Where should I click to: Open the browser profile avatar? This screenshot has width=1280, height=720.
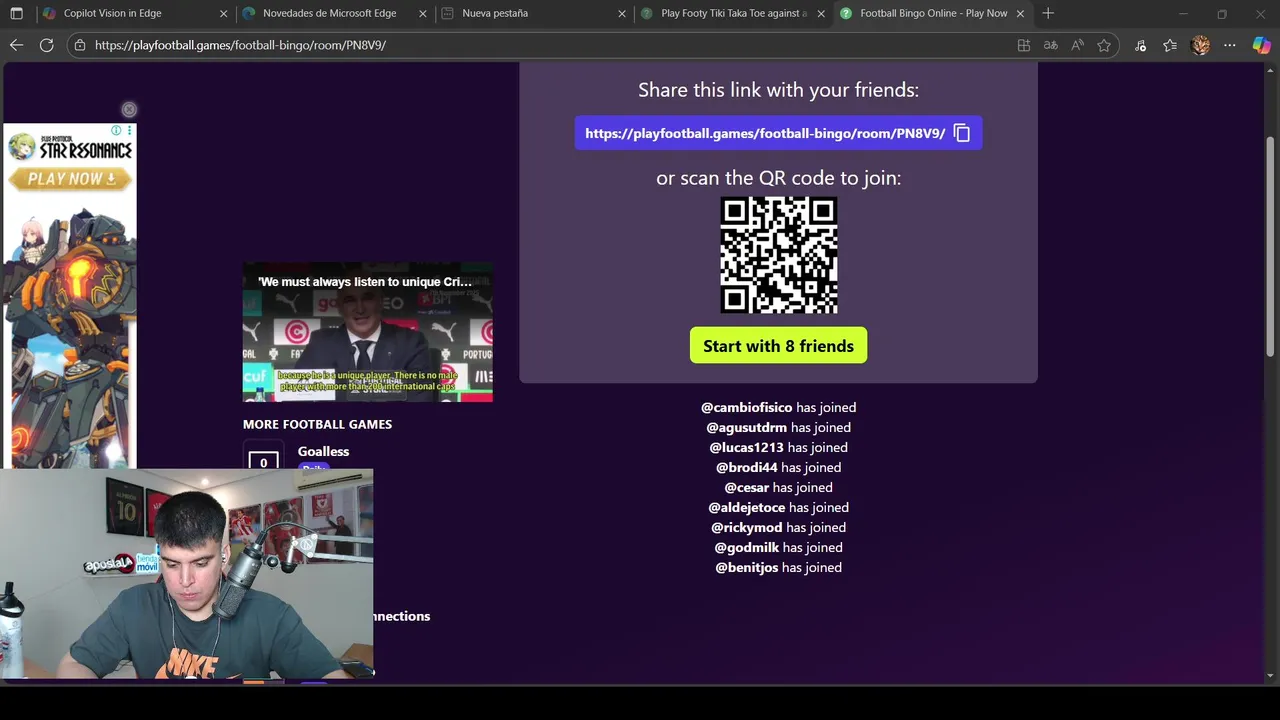click(1201, 45)
